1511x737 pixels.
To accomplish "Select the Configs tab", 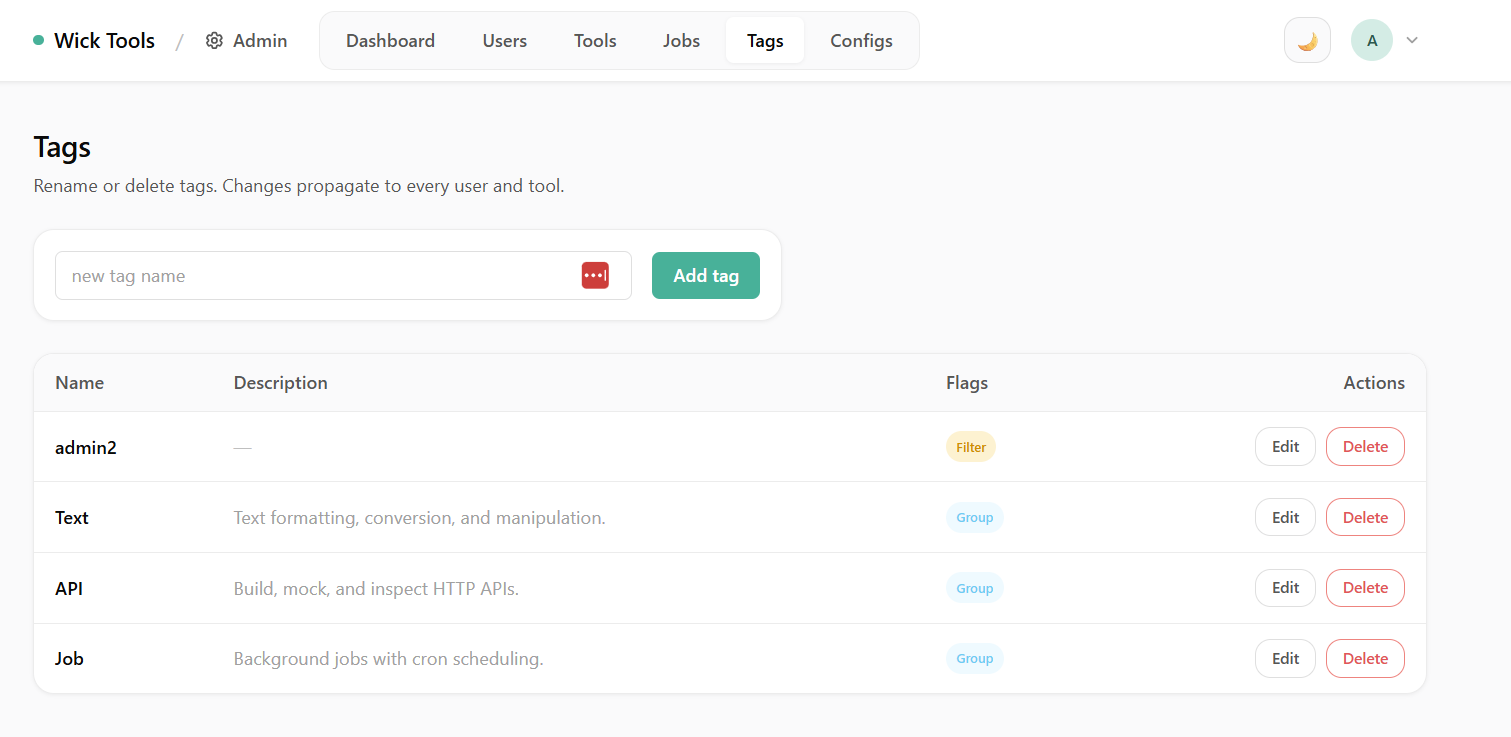I will 861,41.
